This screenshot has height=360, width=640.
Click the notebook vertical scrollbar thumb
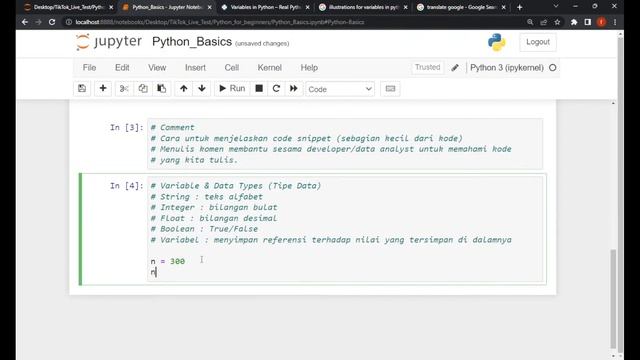613,298
